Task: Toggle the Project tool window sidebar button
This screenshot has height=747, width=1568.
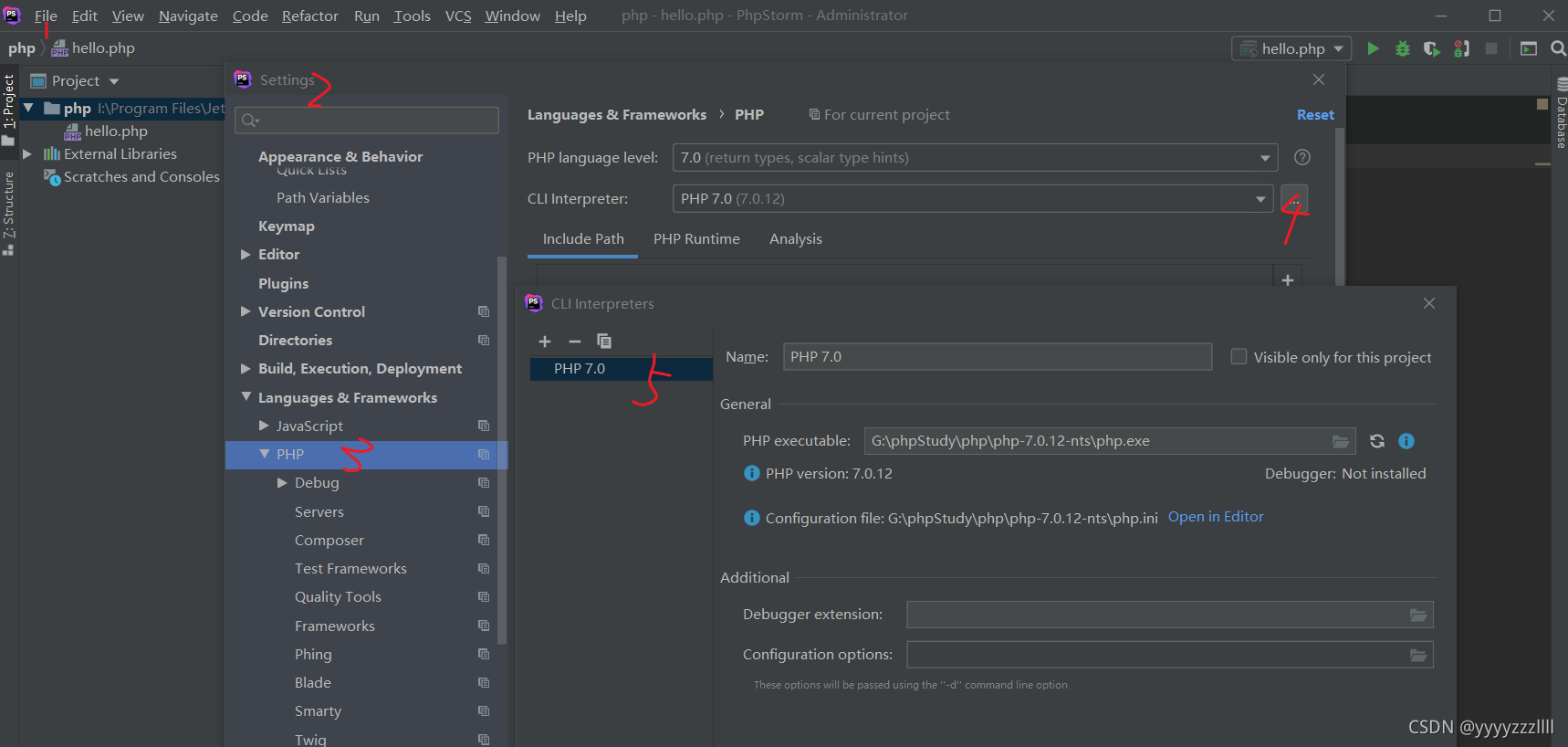Action: [x=8, y=110]
